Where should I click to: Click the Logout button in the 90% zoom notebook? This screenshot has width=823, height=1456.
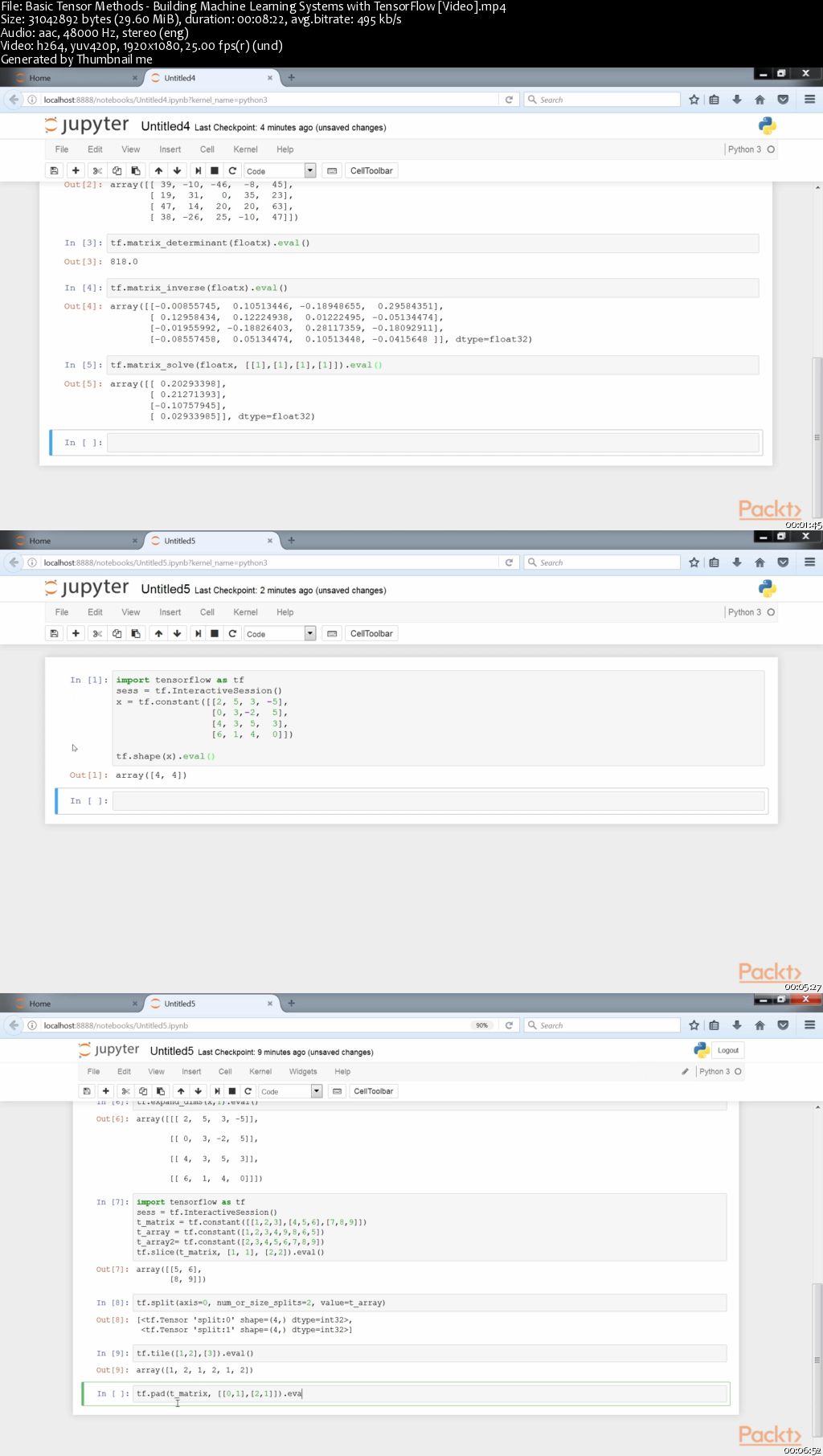click(x=728, y=1050)
